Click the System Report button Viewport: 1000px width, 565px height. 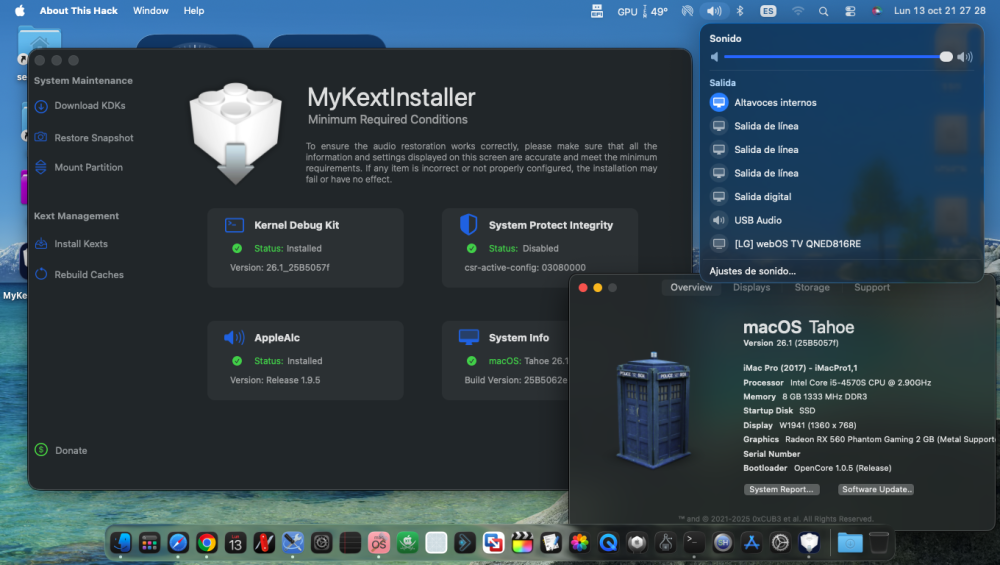tap(781, 489)
